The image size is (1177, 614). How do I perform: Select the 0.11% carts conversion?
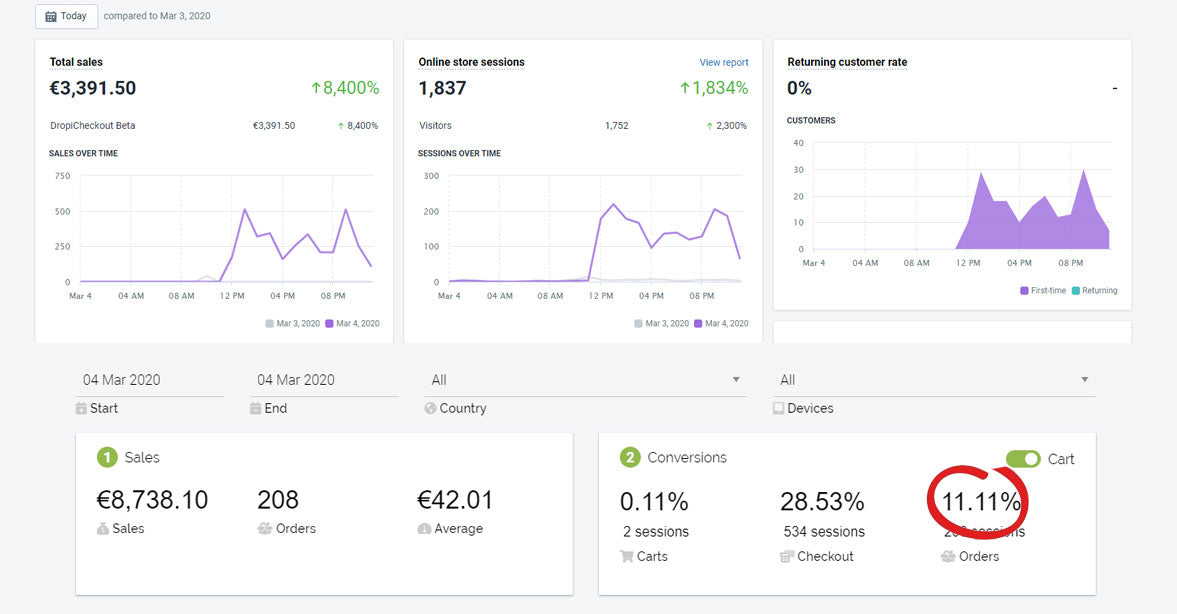(x=654, y=501)
